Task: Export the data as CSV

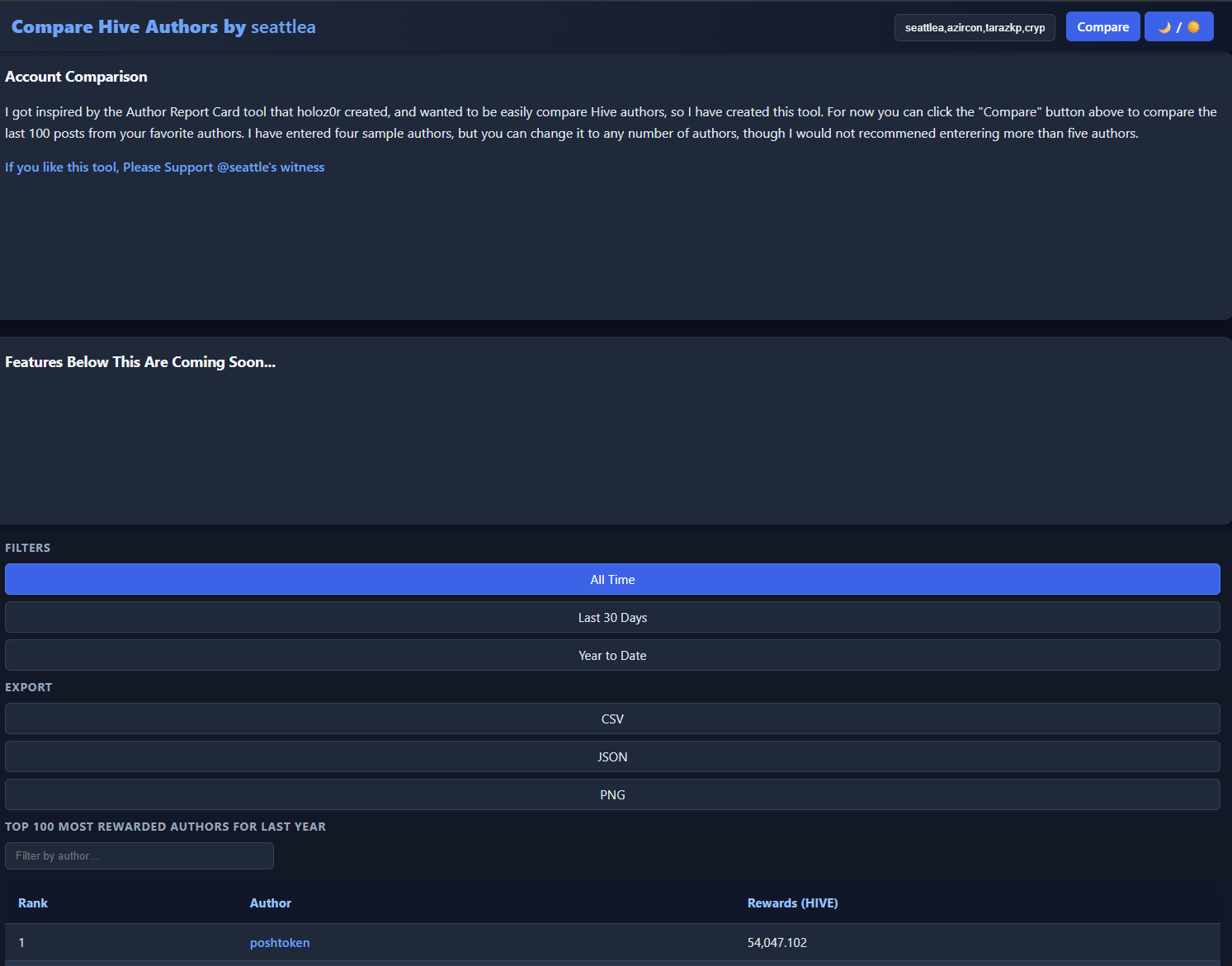Action: [x=612, y=719]
